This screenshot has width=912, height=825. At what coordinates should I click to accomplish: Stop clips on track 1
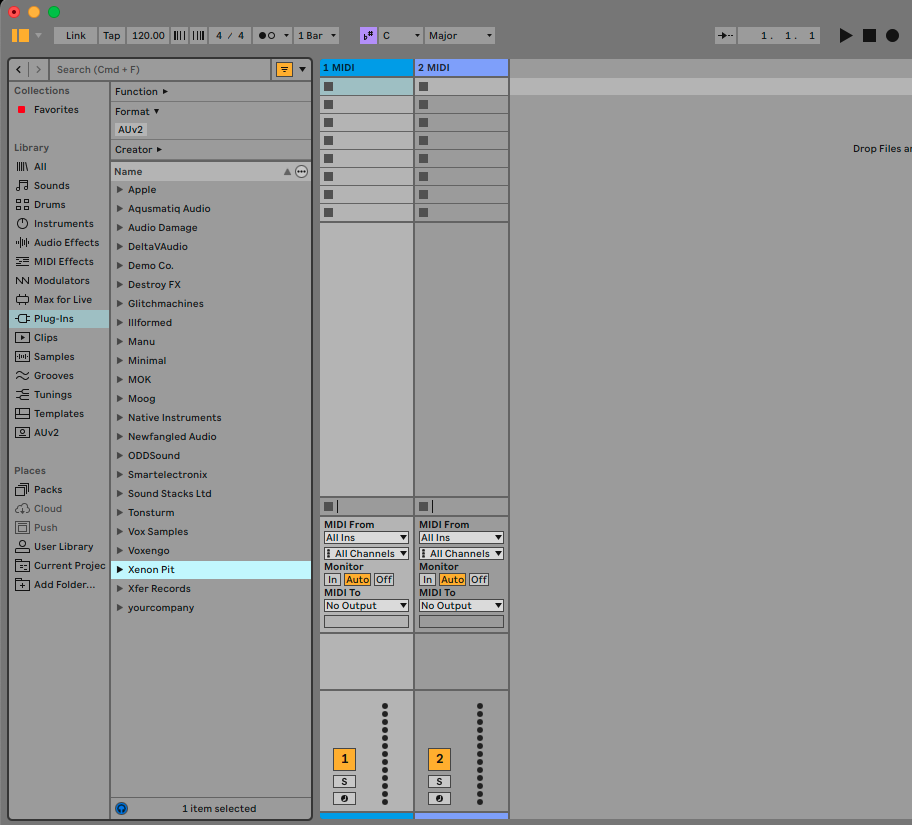[x=329, y=506]
